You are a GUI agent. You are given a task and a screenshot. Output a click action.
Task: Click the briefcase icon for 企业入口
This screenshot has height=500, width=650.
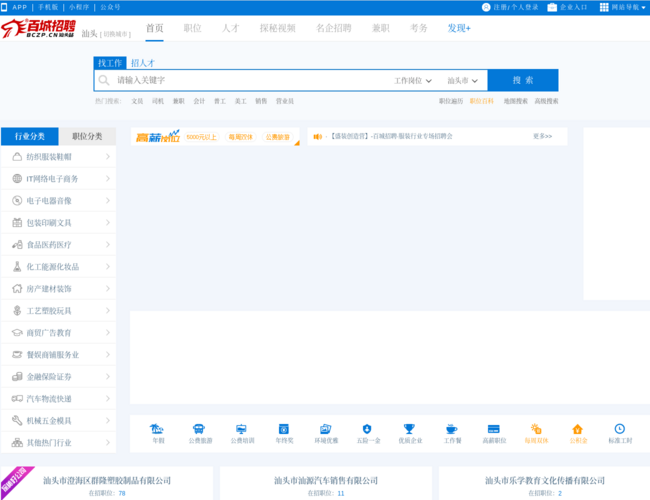coord(552,7)
